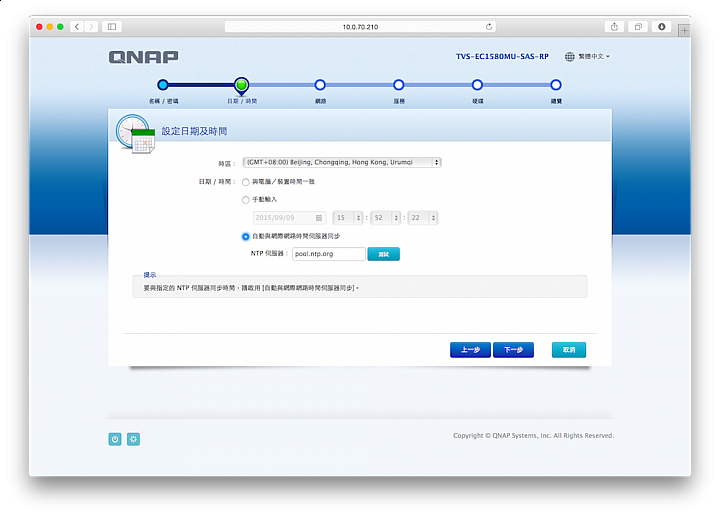Click the 取消 cancel button

pyautogui.click(x=569, y=350)
